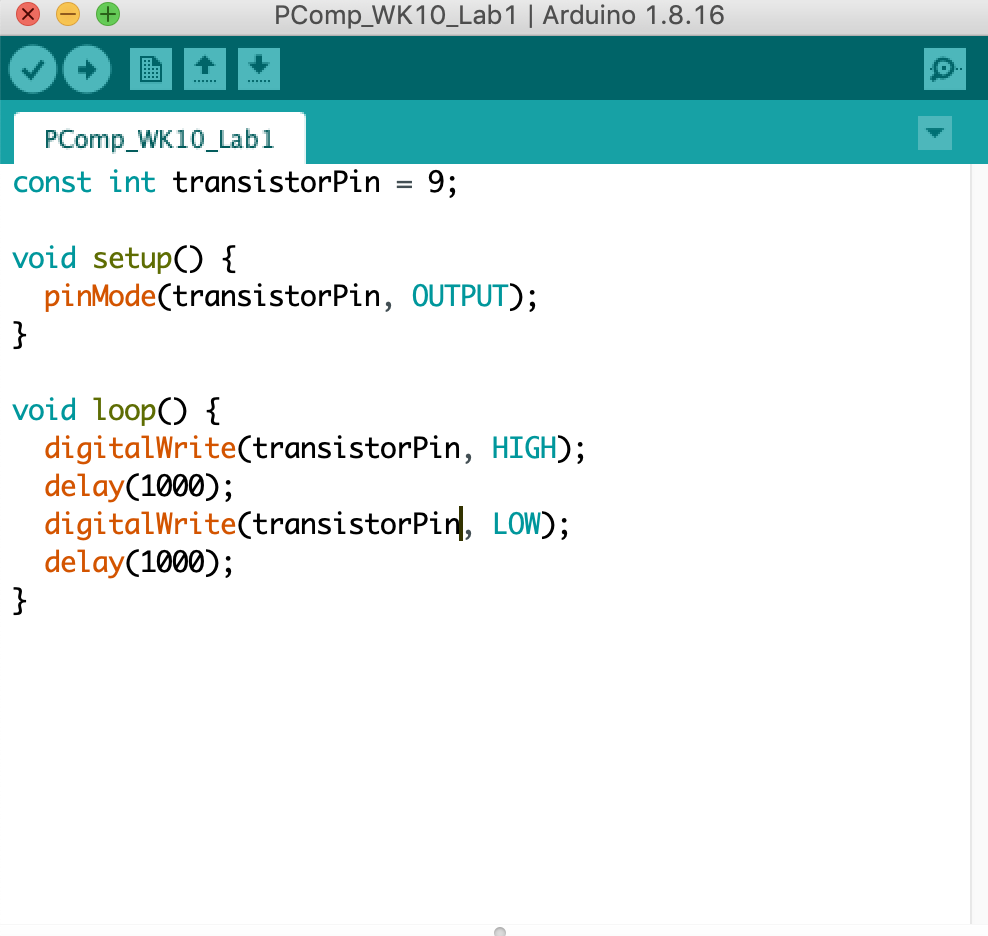Maximize the window with the green button

click(x=107, y=15)
